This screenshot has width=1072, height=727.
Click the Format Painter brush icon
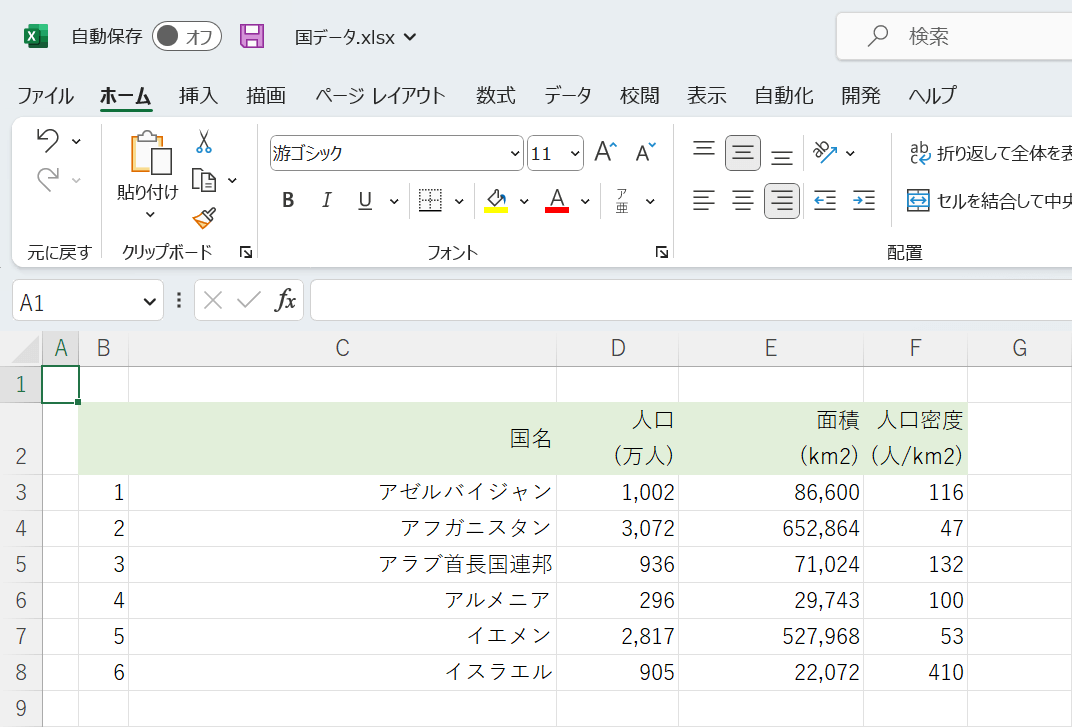[204, 218]
